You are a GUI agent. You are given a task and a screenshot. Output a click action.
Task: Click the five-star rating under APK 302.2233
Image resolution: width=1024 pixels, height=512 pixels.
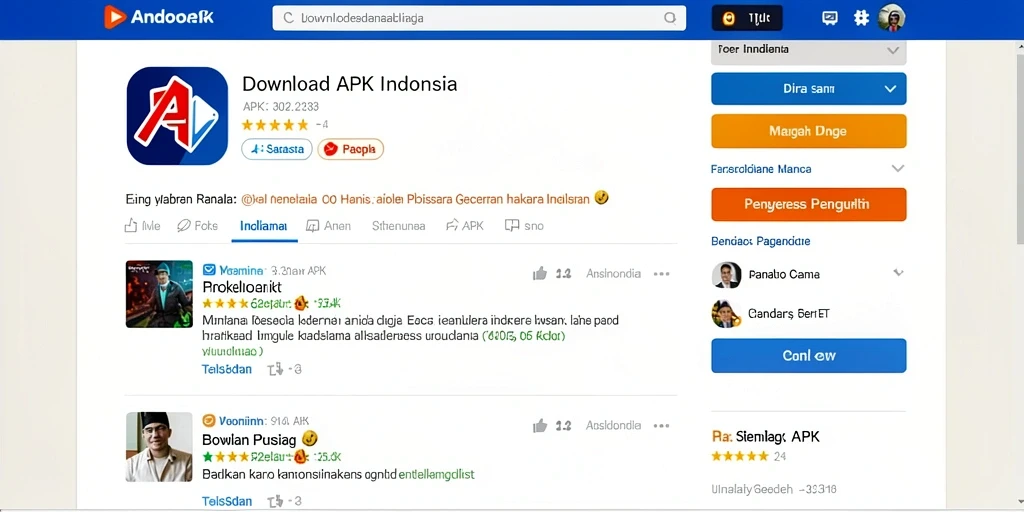coord(274,124)
